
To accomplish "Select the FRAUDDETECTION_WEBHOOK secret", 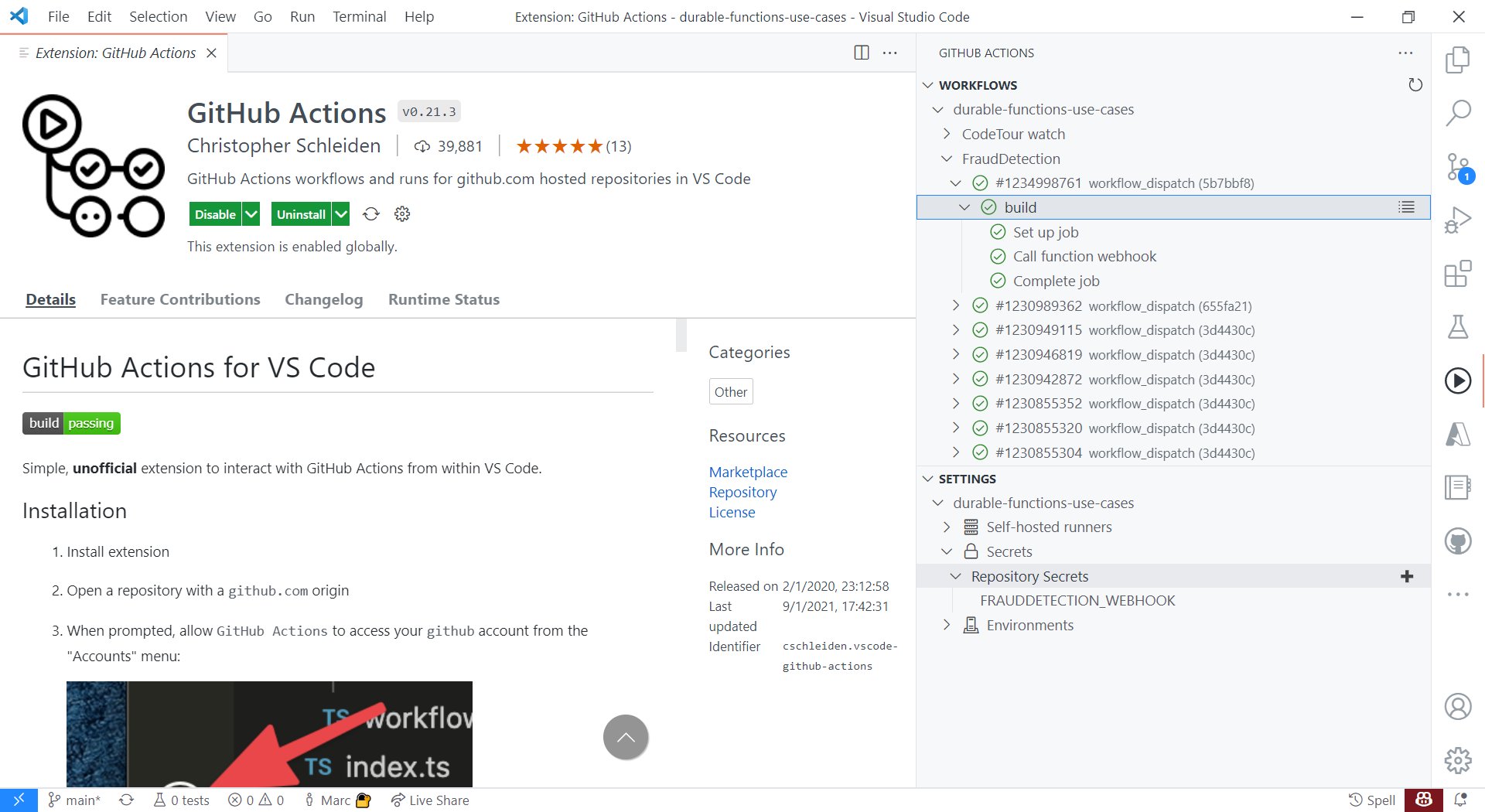I will click(x=1077, y=600).
